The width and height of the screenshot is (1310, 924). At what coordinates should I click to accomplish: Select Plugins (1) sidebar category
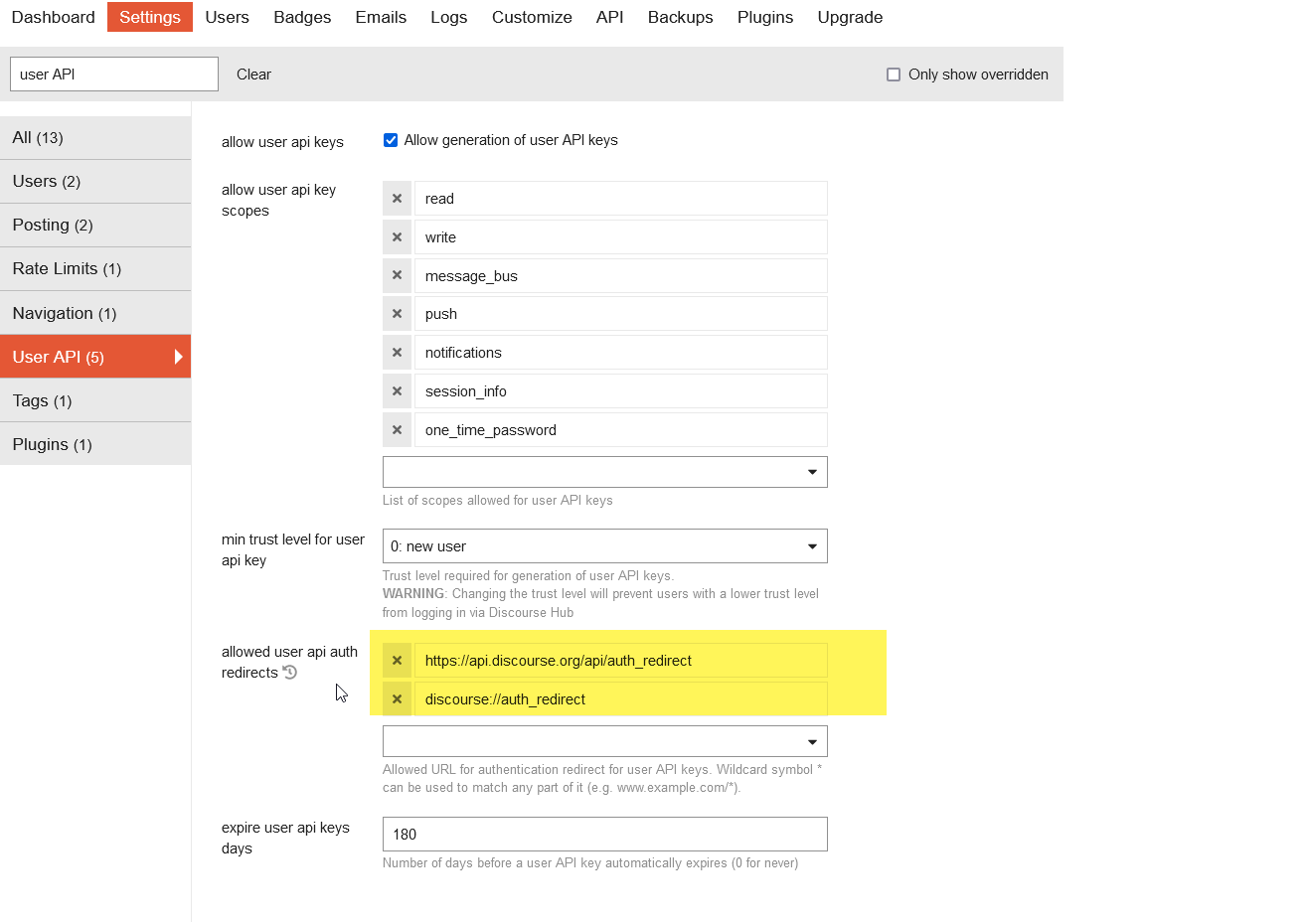pos(95,444)
